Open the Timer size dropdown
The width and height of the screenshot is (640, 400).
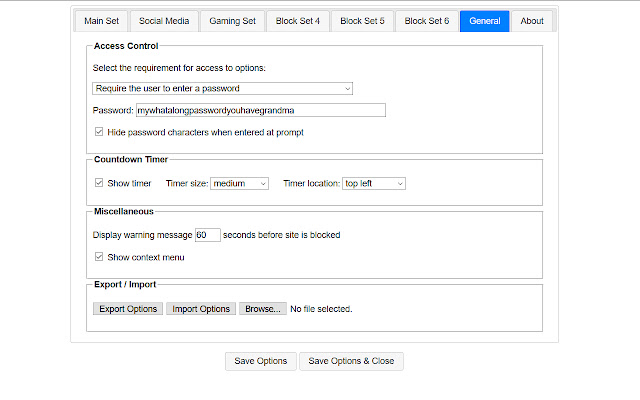[239, 183]
